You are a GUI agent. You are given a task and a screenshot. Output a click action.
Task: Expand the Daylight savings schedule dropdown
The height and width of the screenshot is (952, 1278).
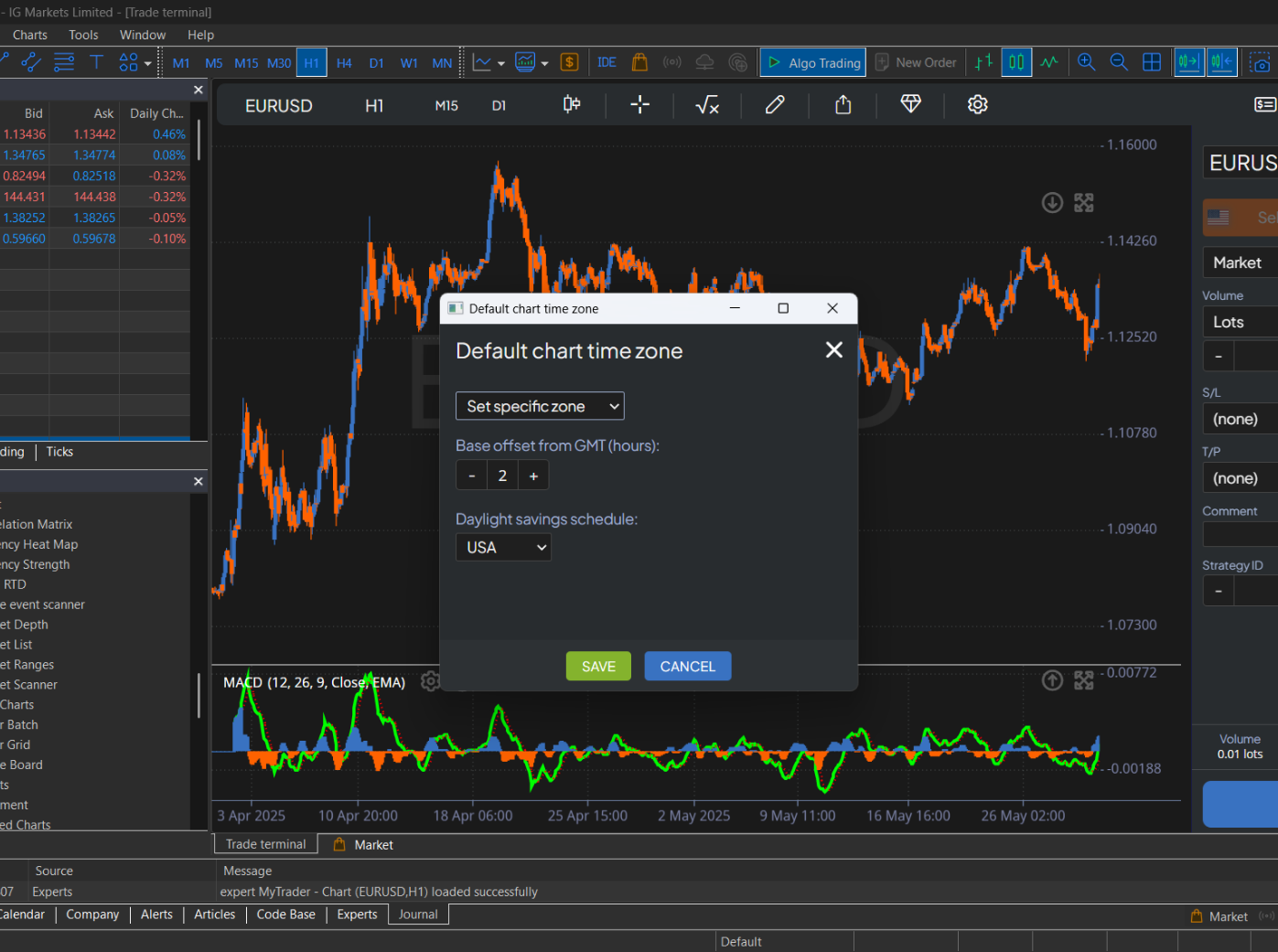tap(503, 547)
